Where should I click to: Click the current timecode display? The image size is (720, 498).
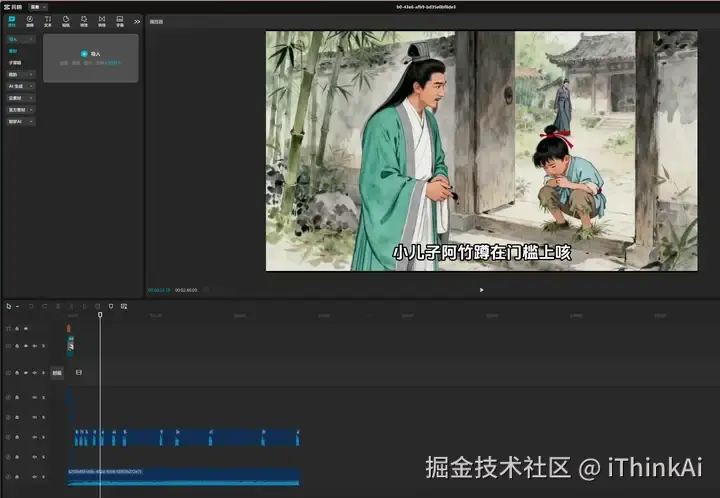159,290
